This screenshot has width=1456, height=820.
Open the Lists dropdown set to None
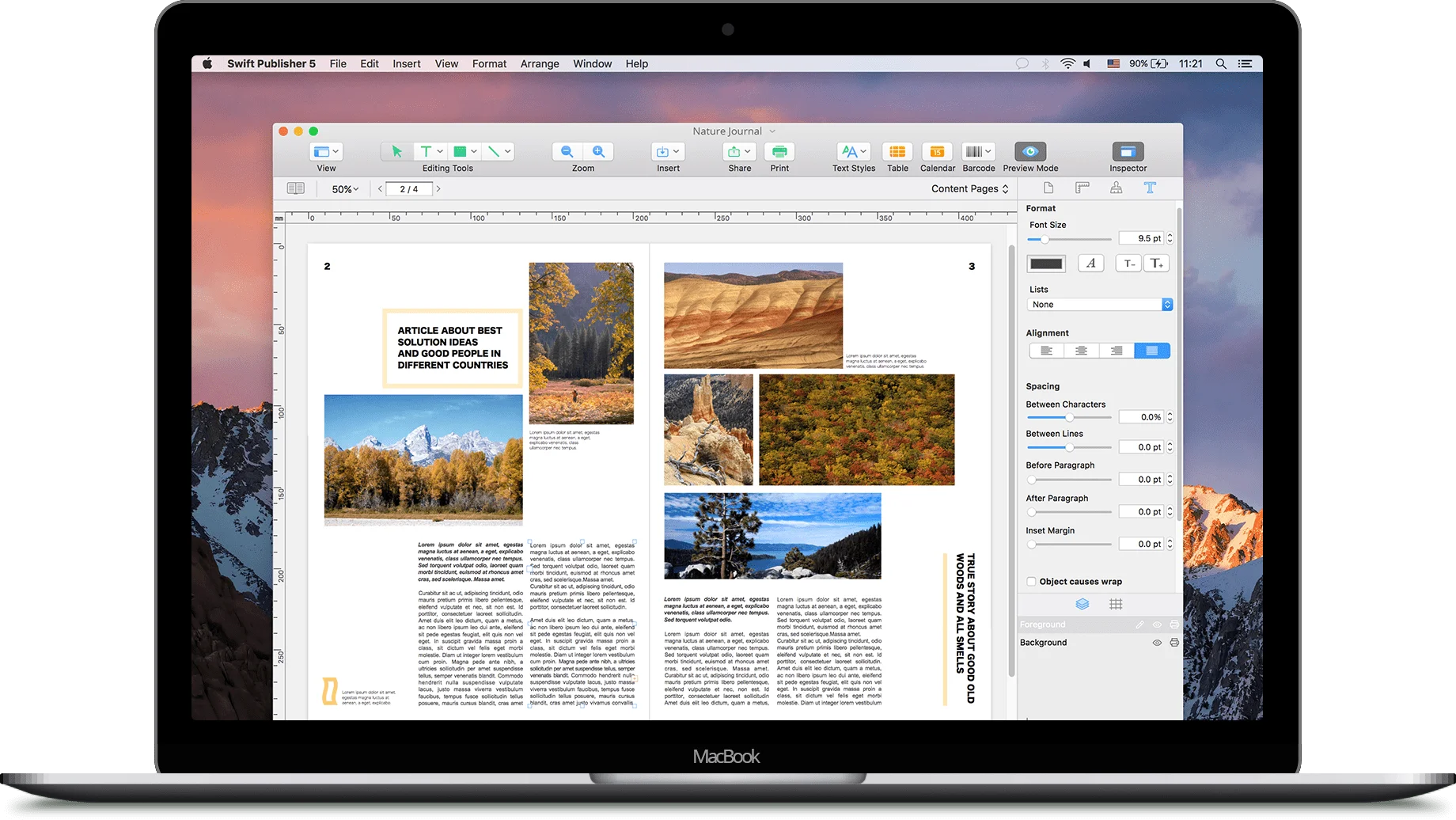click(1100, 305)
